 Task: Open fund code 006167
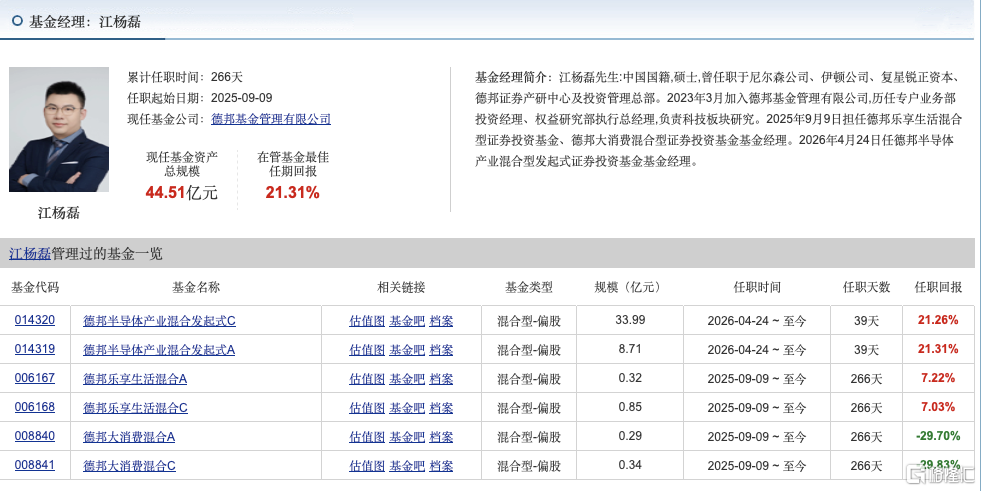coord(34,378)
